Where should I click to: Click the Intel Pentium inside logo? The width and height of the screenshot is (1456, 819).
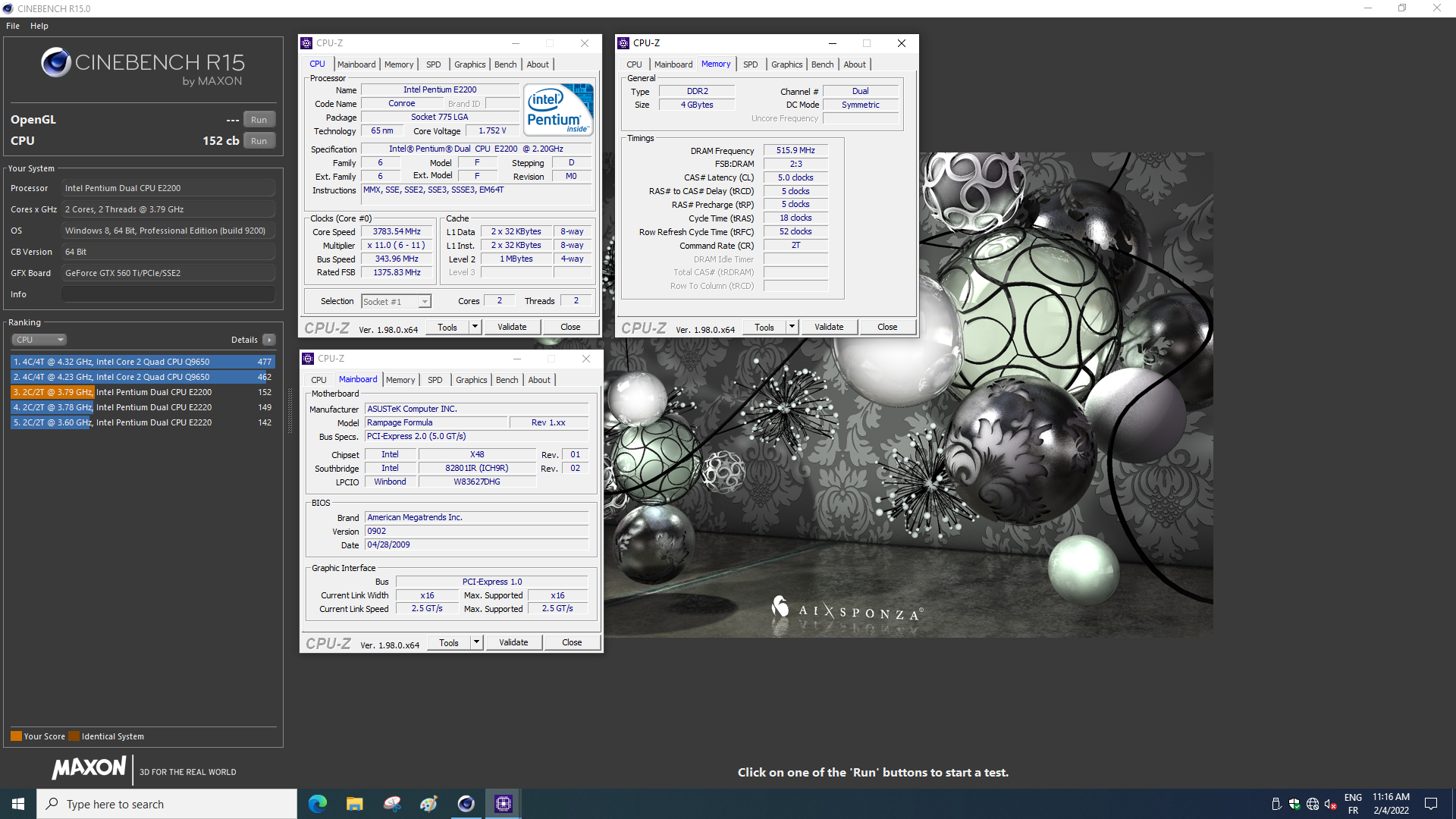[559, 110]
